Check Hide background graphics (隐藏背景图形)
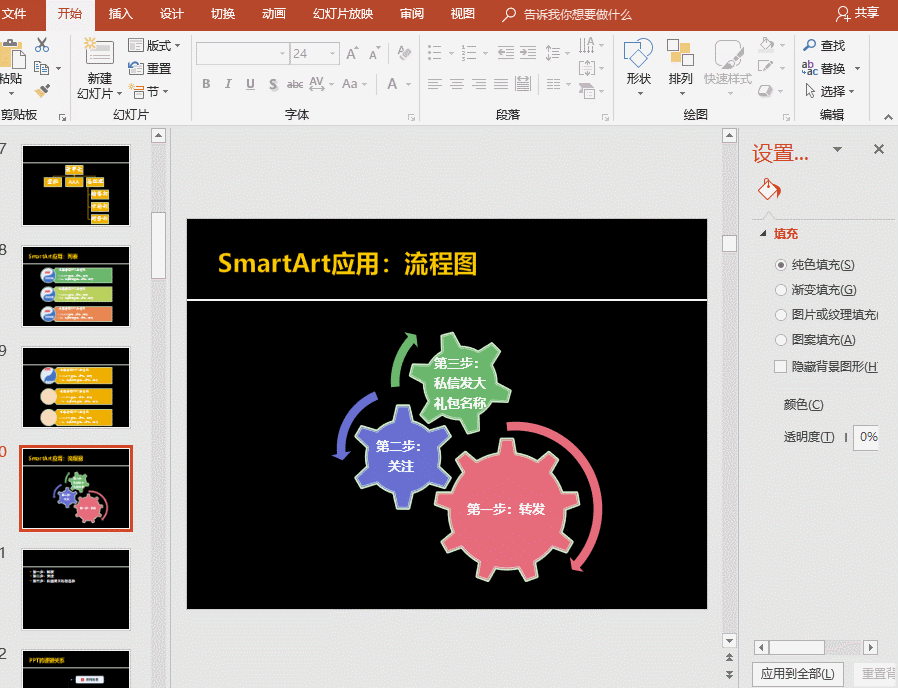The width and height of the screenshot is (898, 688). 780,367
